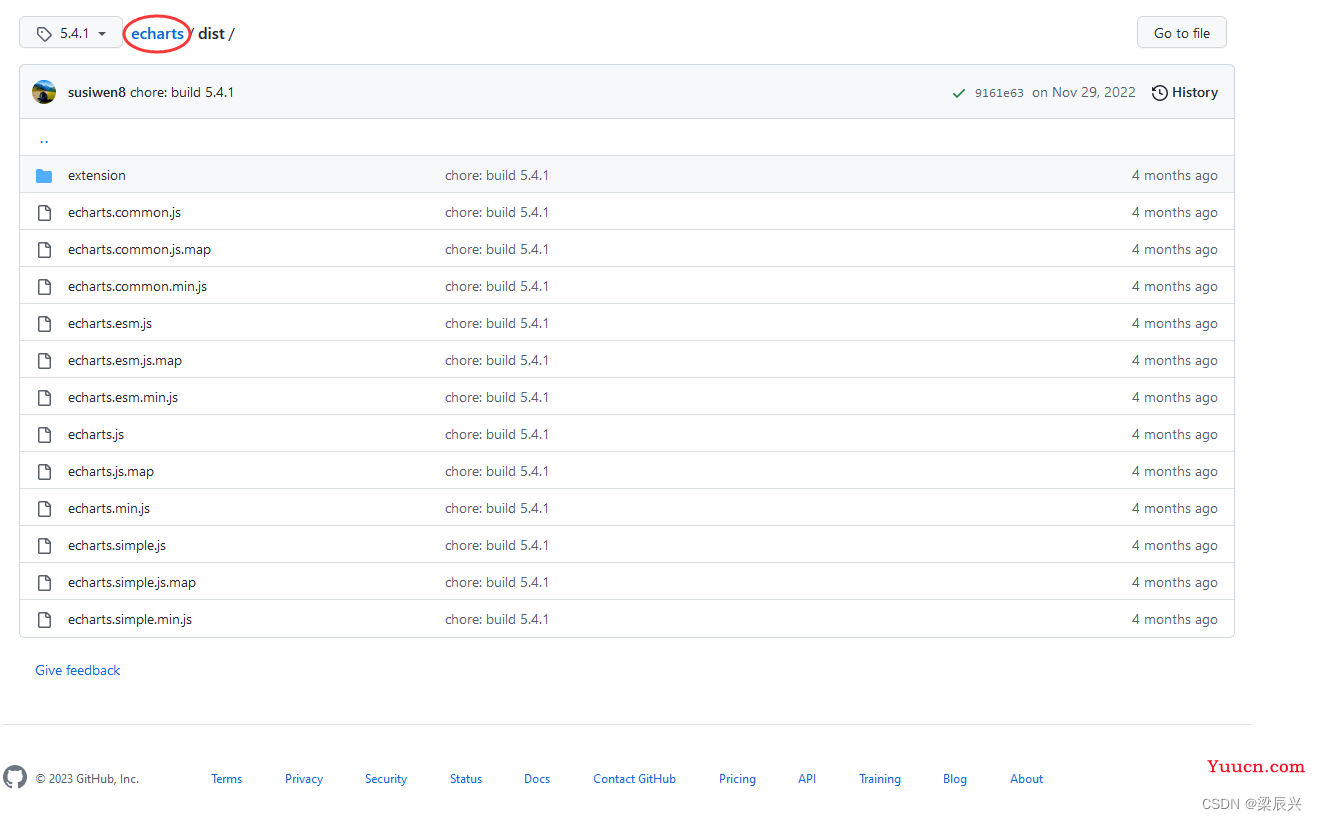
Task: Open the 5.4.1 tag dropdown
Action: point(71,33)
